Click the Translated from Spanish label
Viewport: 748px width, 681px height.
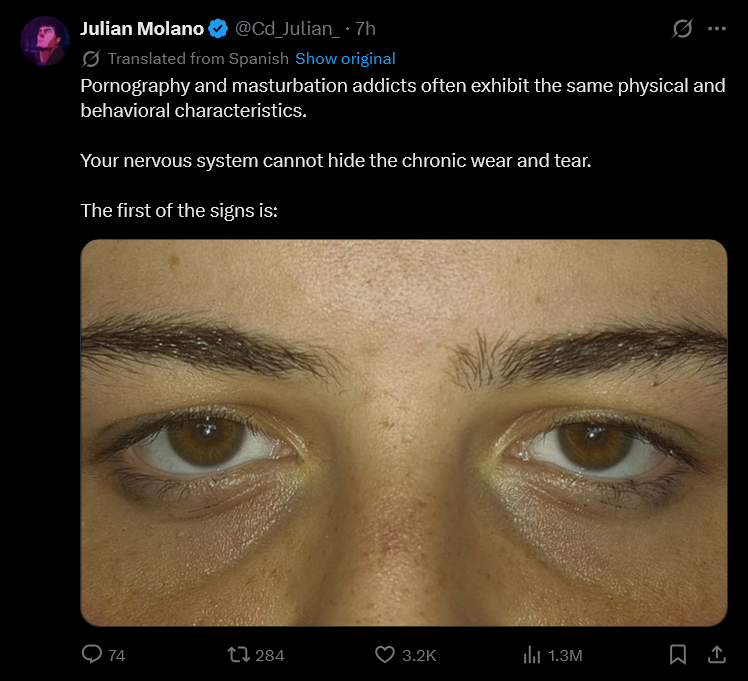tap(198, 59)
